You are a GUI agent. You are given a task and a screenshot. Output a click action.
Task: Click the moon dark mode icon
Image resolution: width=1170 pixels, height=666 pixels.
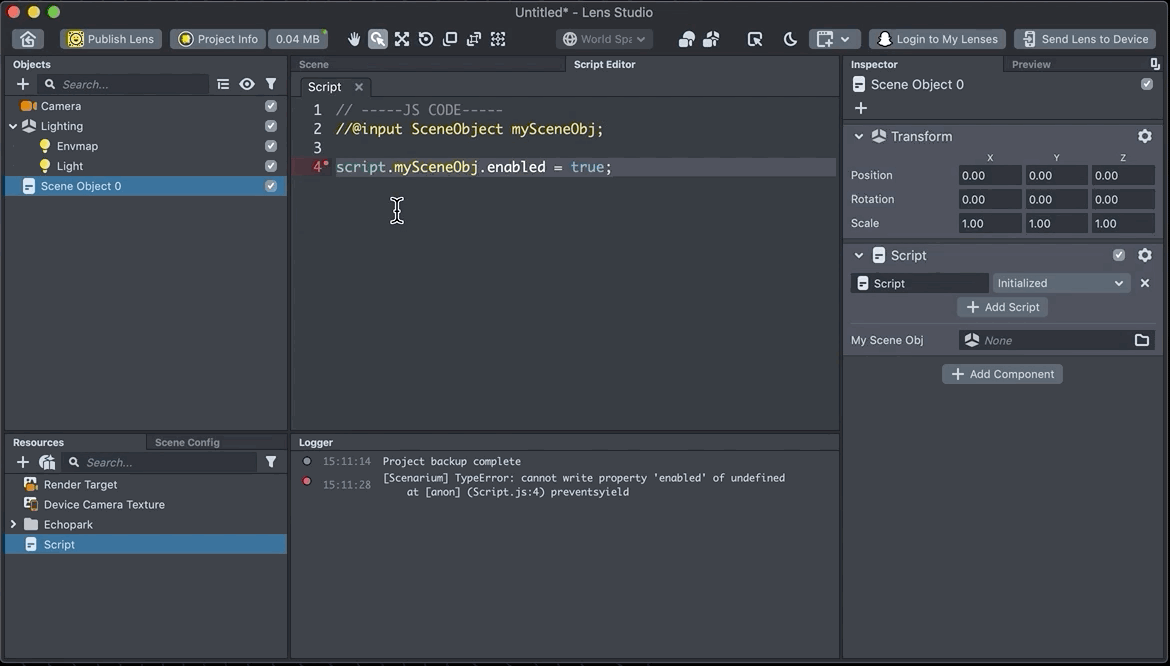coord(790,39)
